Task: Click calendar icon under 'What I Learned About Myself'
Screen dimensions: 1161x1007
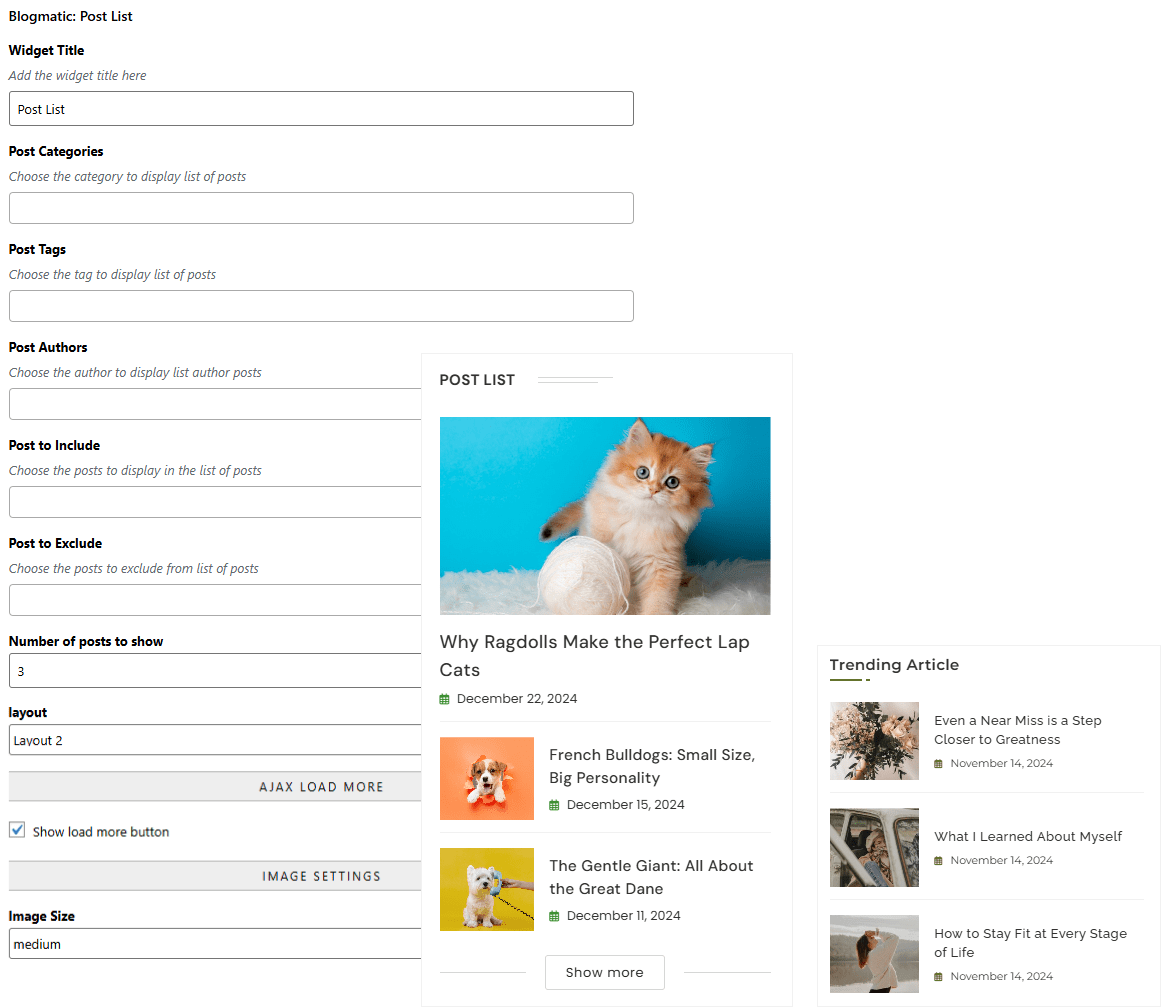Action: click(938, 861)
